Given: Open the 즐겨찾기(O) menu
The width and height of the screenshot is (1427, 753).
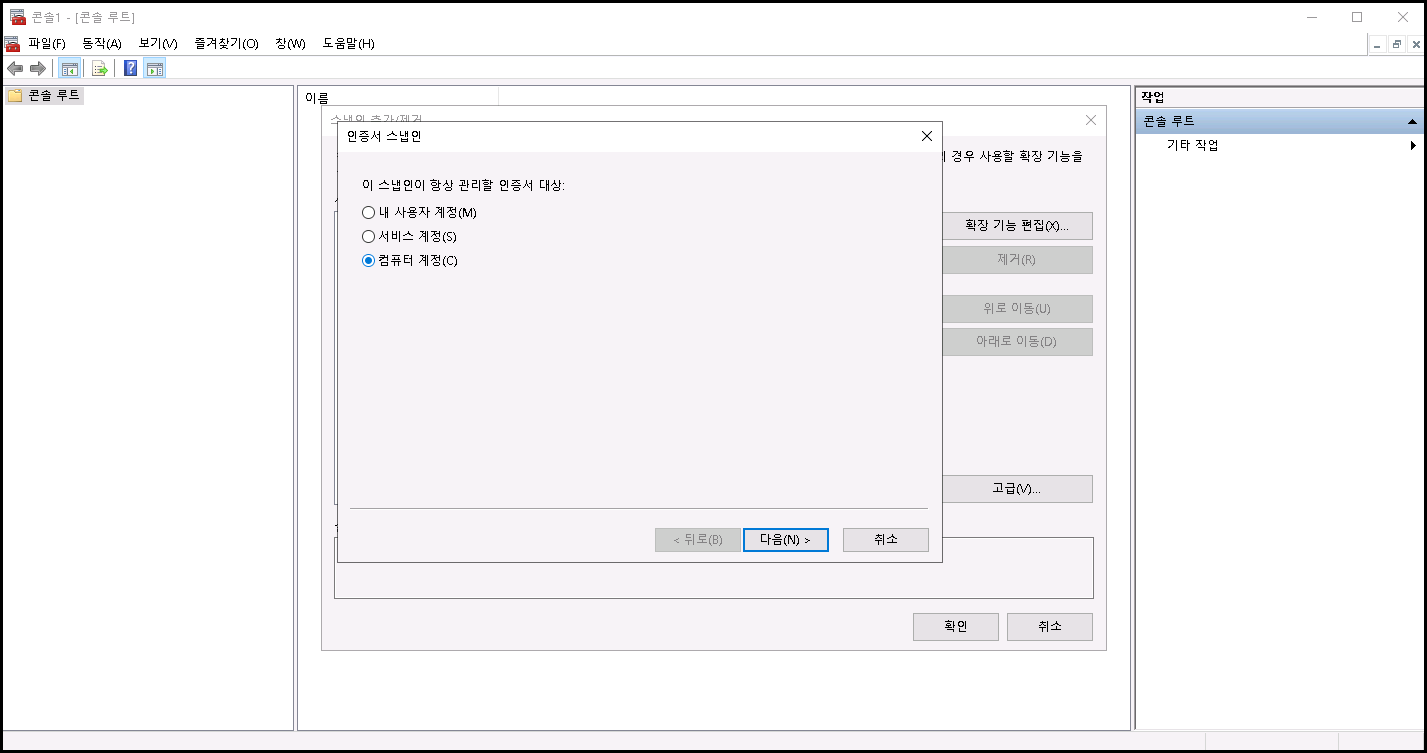Looking at the screenshot, I should pos(226,44).
